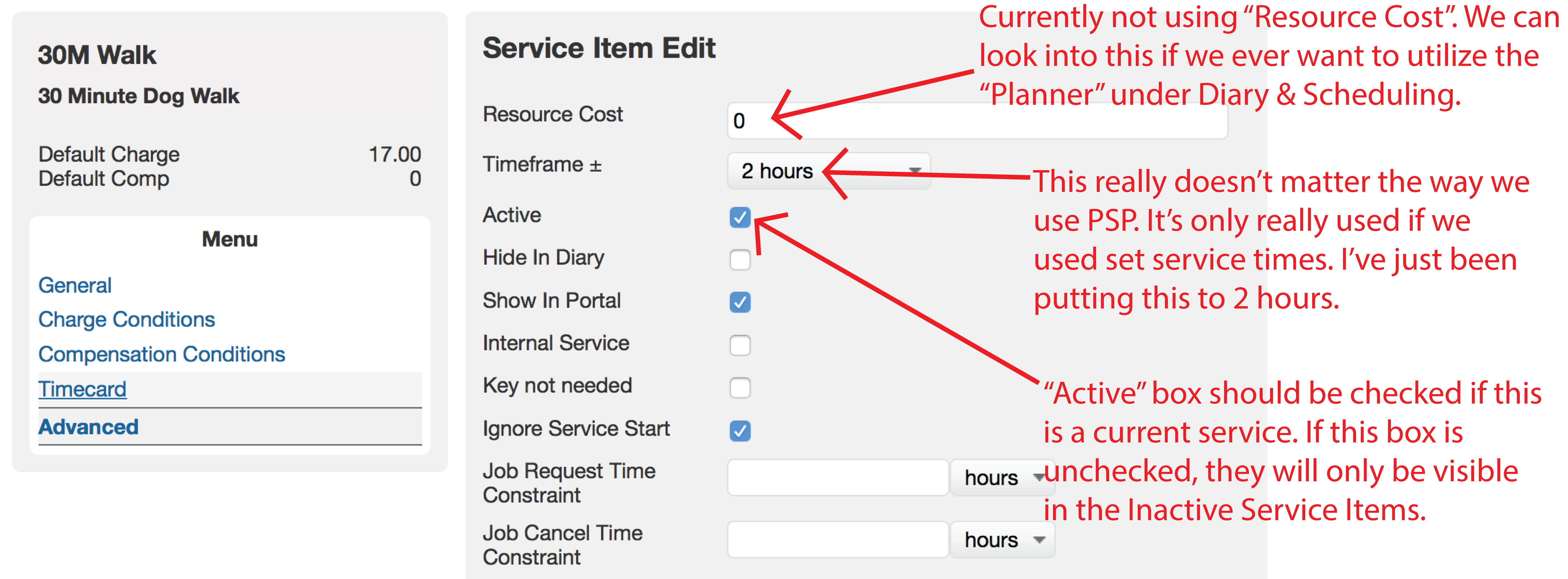Click the Active field label
The height and width of the screenshot is (579, 1568).
[512, 215]
